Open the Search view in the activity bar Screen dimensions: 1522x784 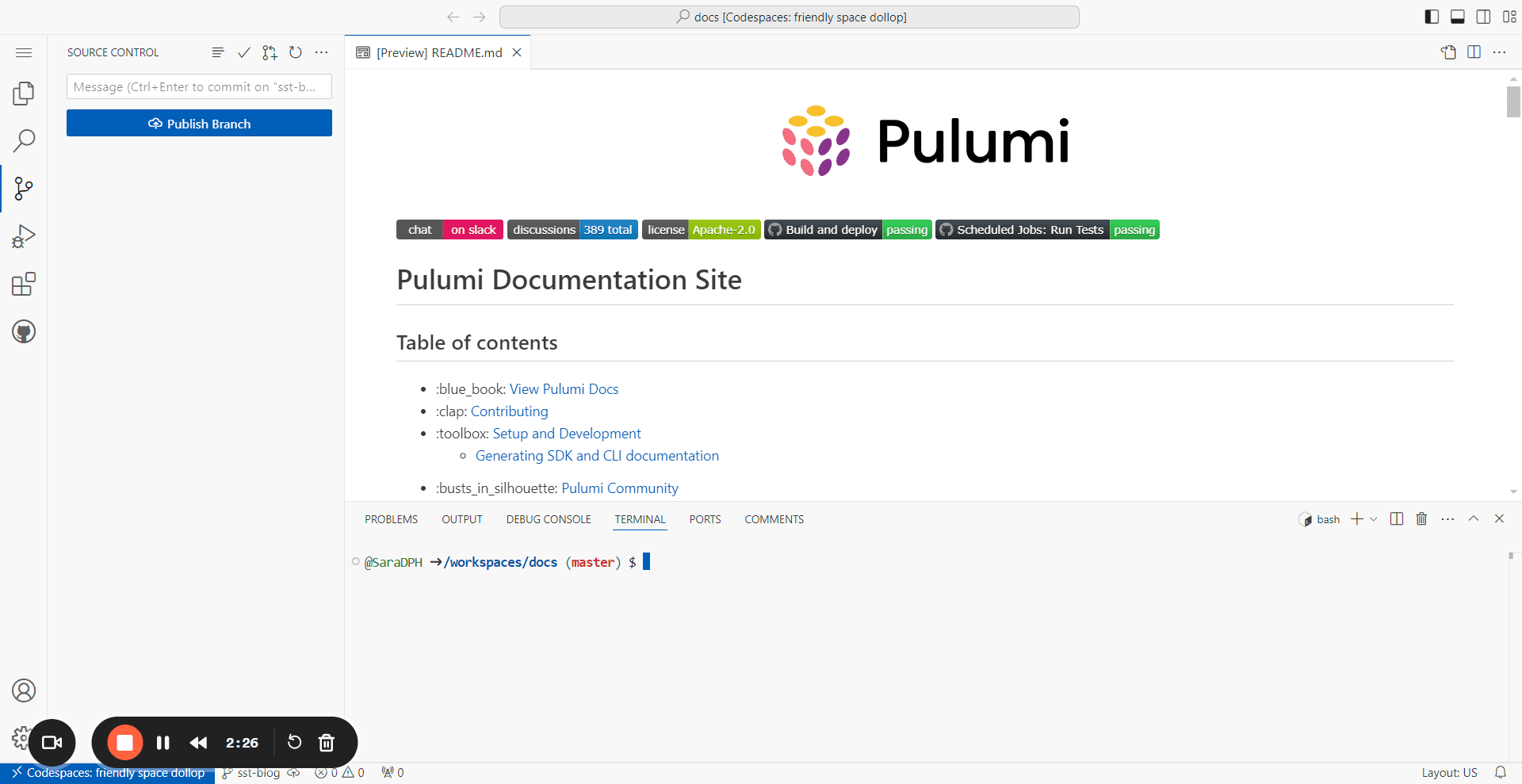click(x=24, y=141)
